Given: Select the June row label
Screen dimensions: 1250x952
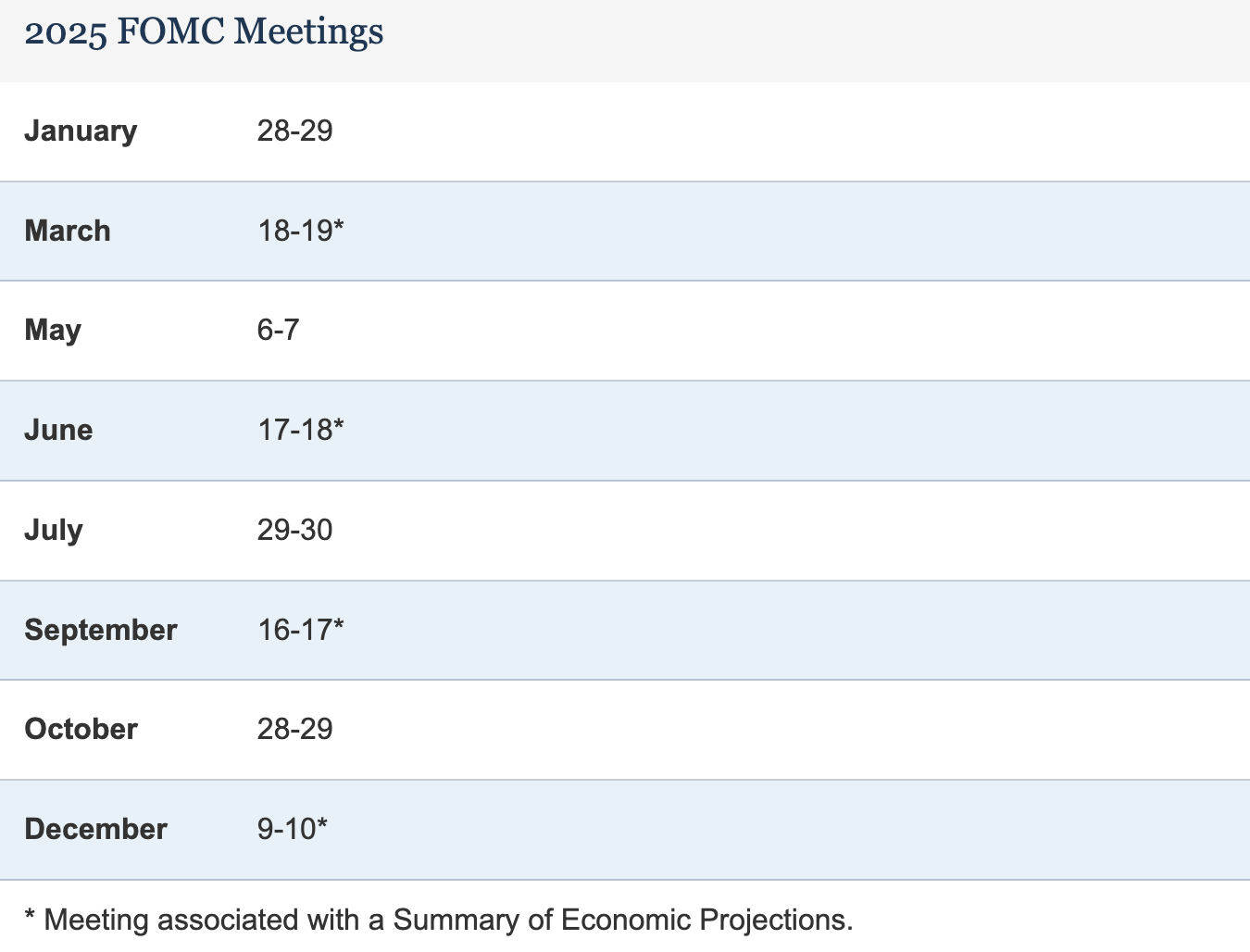Looking at the screenshot, I should 58,430.
